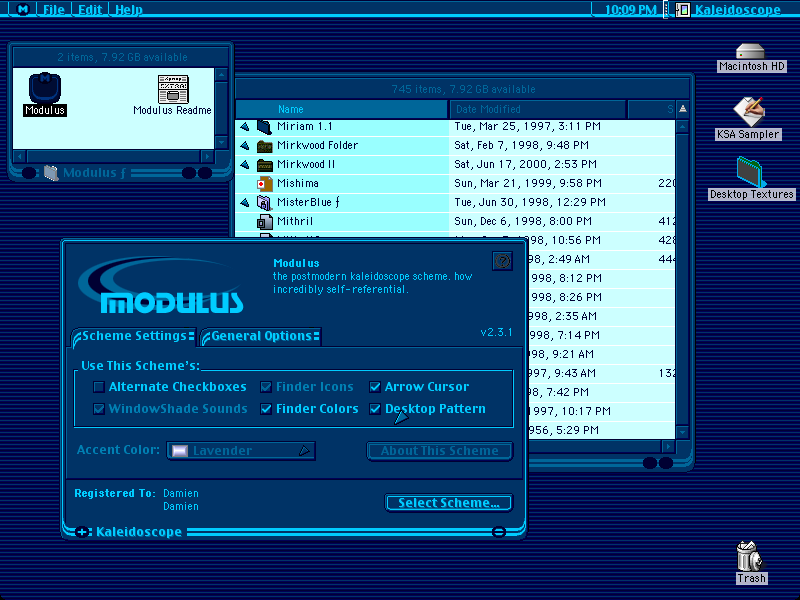Click the About This Scheme button
This screenshot has width=800, height=600.
pyautogui.click(x=439, y=451)
